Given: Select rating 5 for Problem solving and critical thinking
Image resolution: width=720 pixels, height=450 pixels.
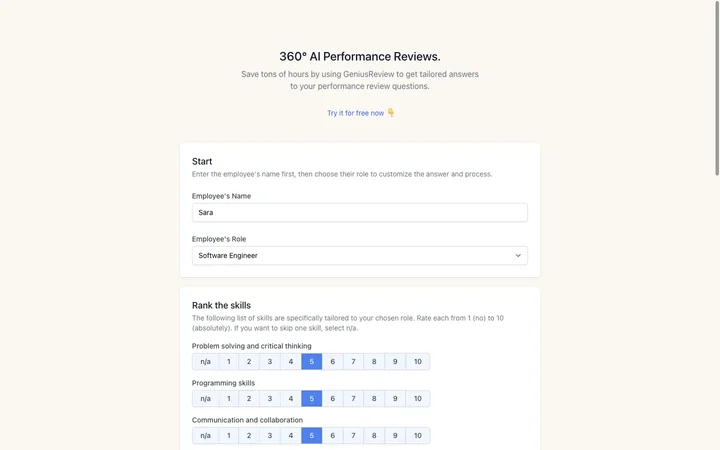Looking at the screenshot, I should pos(311,361).
